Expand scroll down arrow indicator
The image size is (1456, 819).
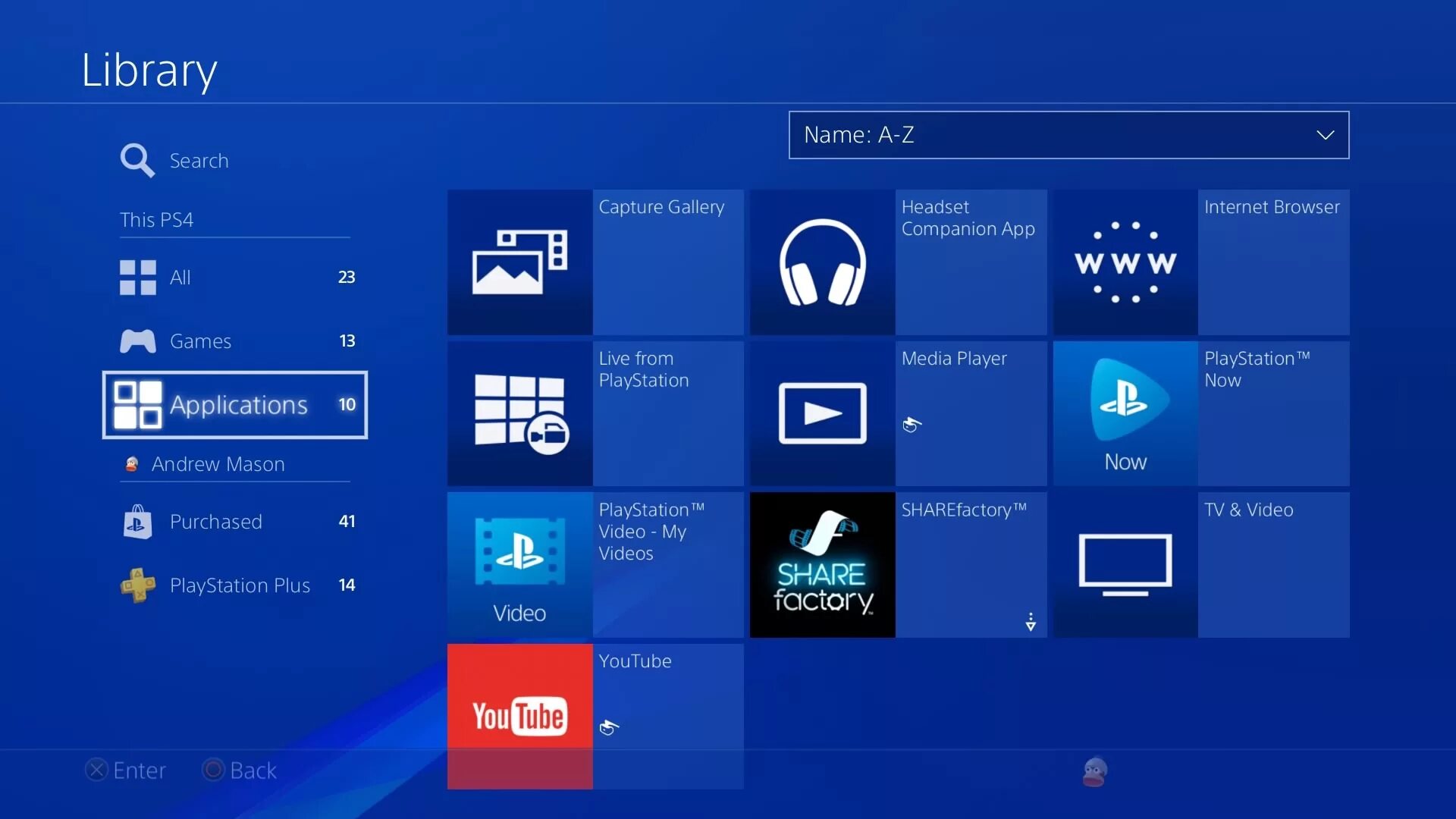(1028, 621)
